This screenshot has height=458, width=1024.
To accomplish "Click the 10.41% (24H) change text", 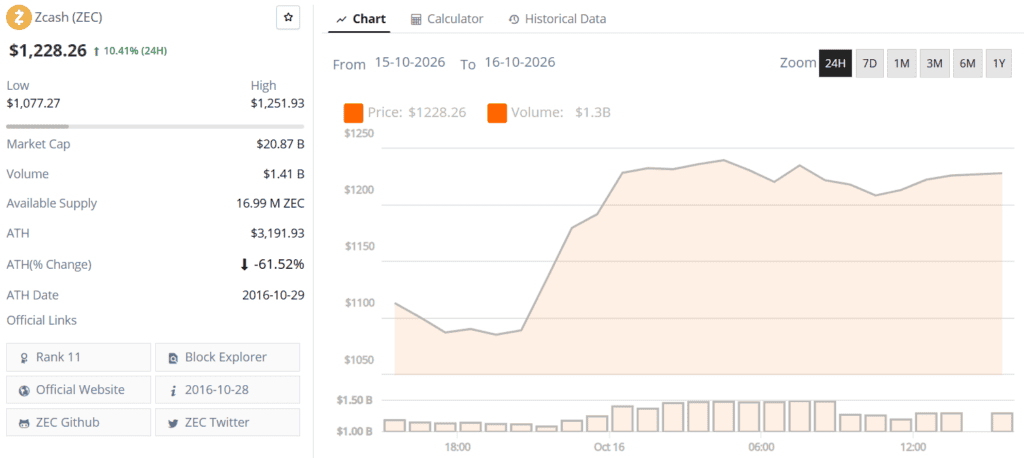I will point(135,50).
